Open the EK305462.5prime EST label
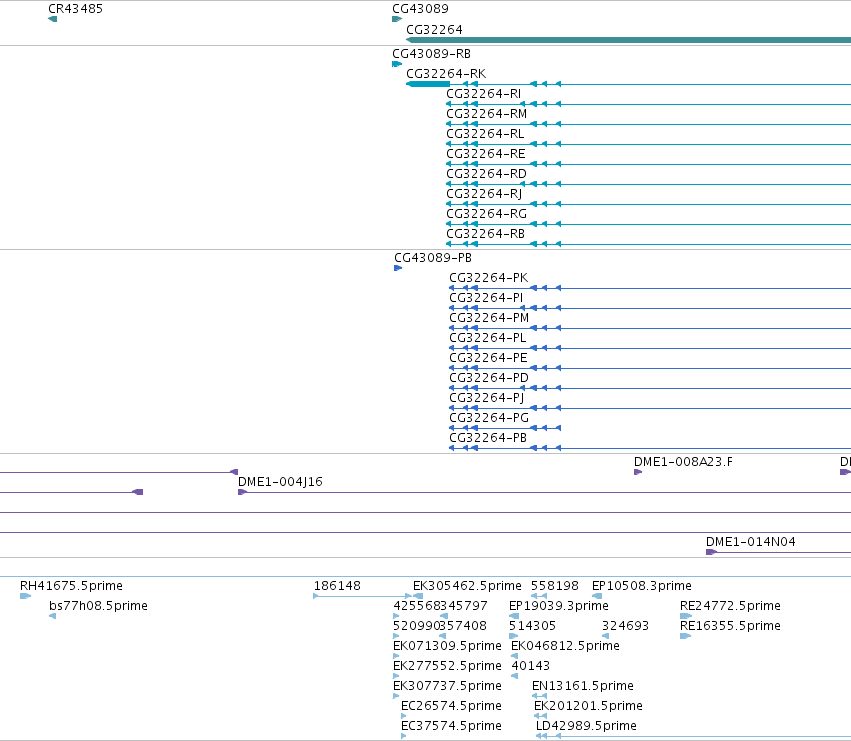This screenshot has height=741, width=851. coord(467,586)
